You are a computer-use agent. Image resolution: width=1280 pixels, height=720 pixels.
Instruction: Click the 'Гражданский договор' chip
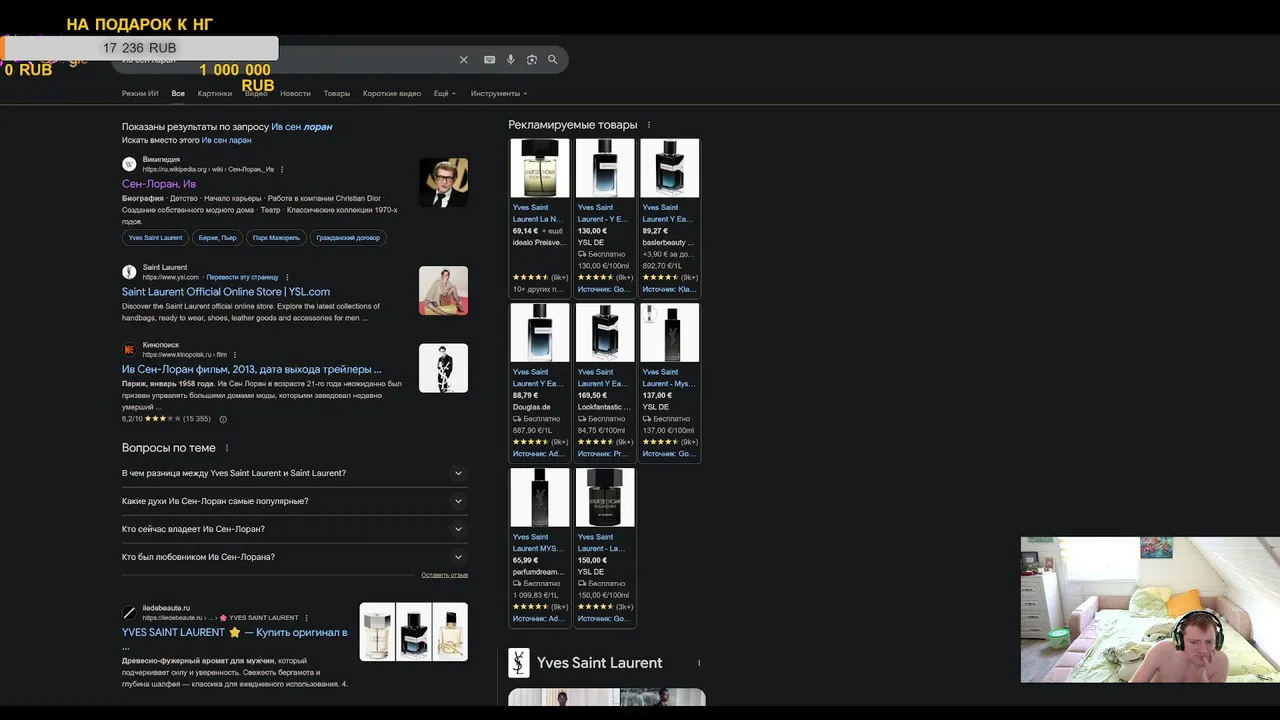tap(348, 238)
